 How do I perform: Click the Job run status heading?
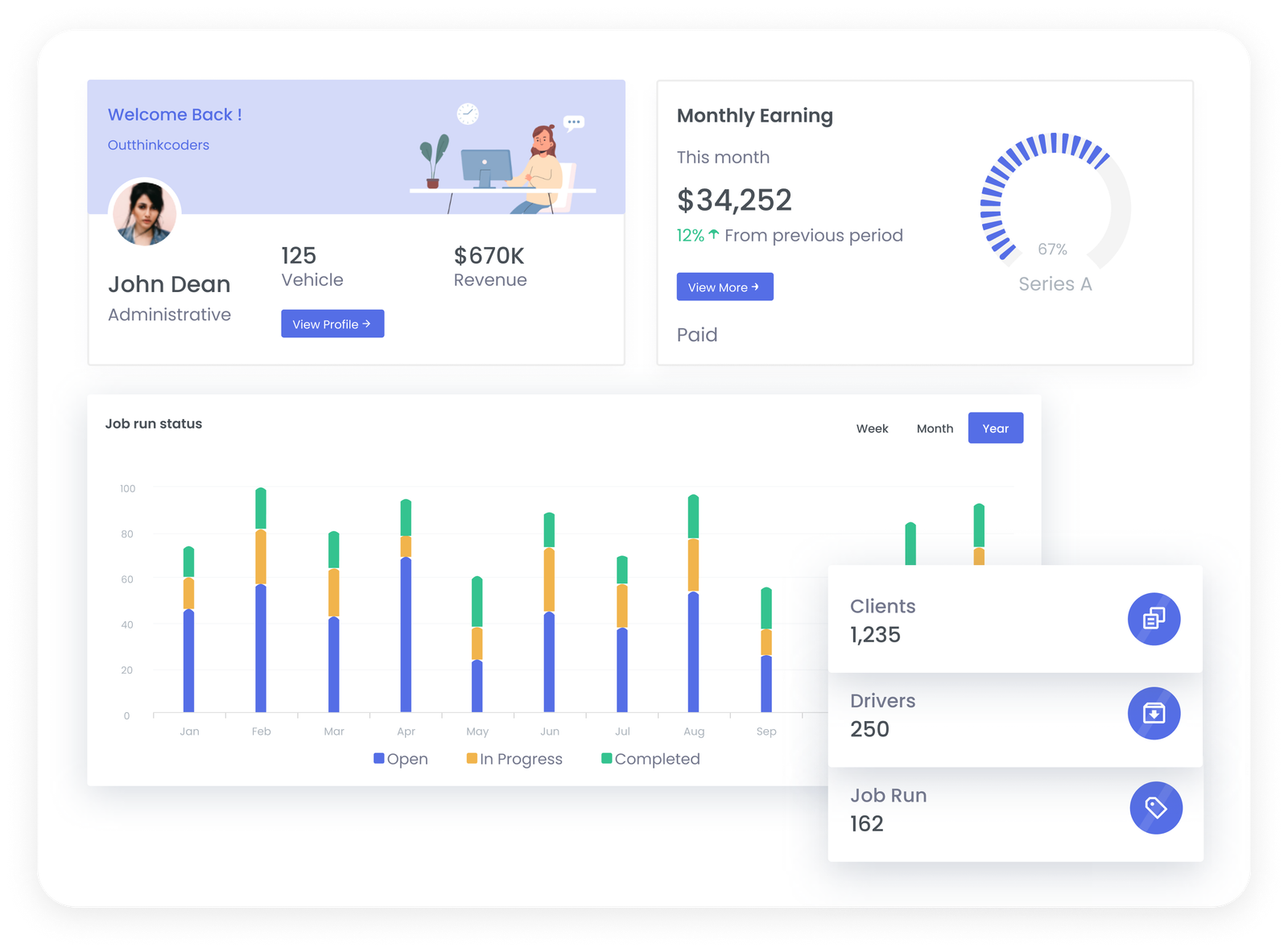[154, 424]
